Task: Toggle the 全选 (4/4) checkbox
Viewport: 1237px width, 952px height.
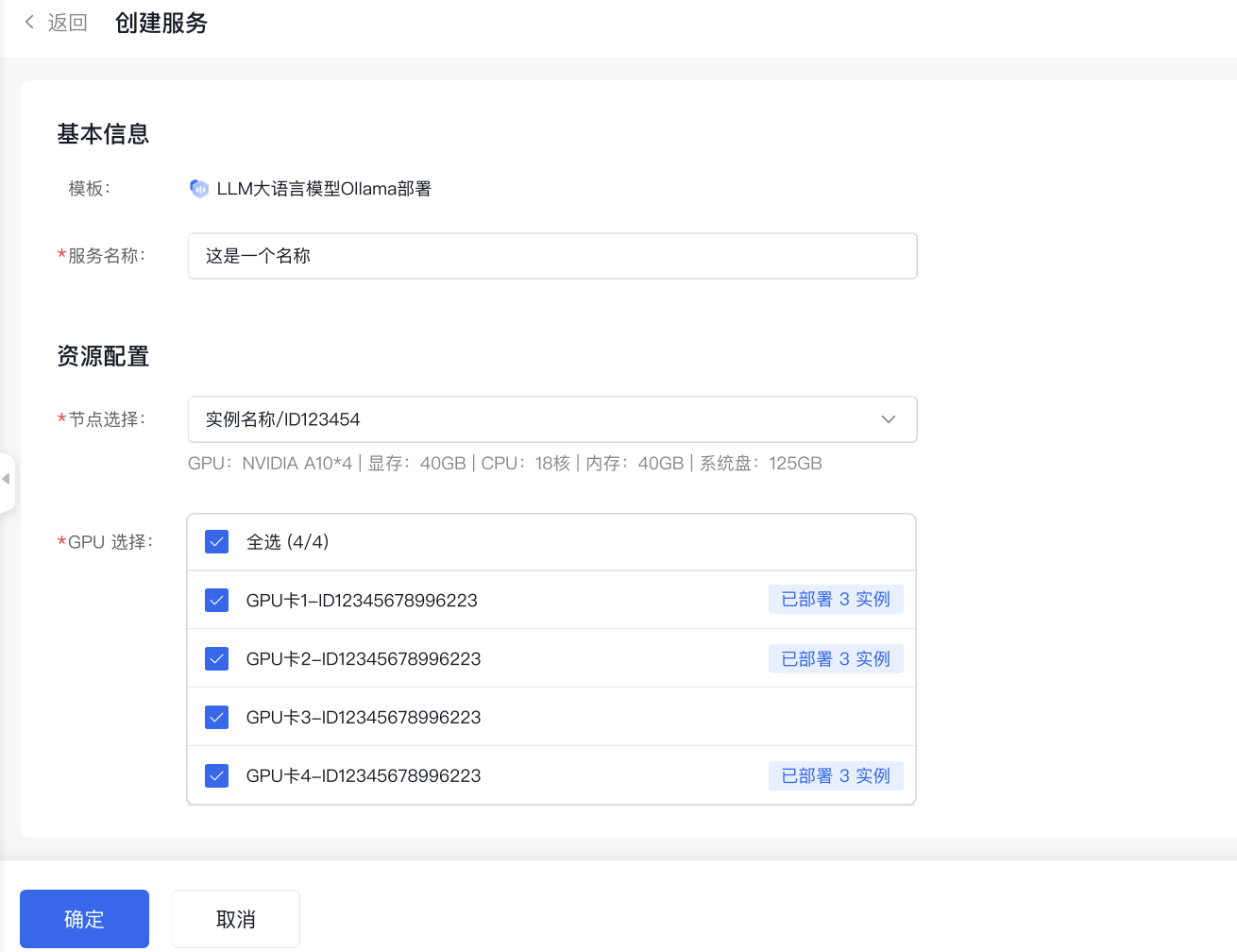Action: [217, 542]
